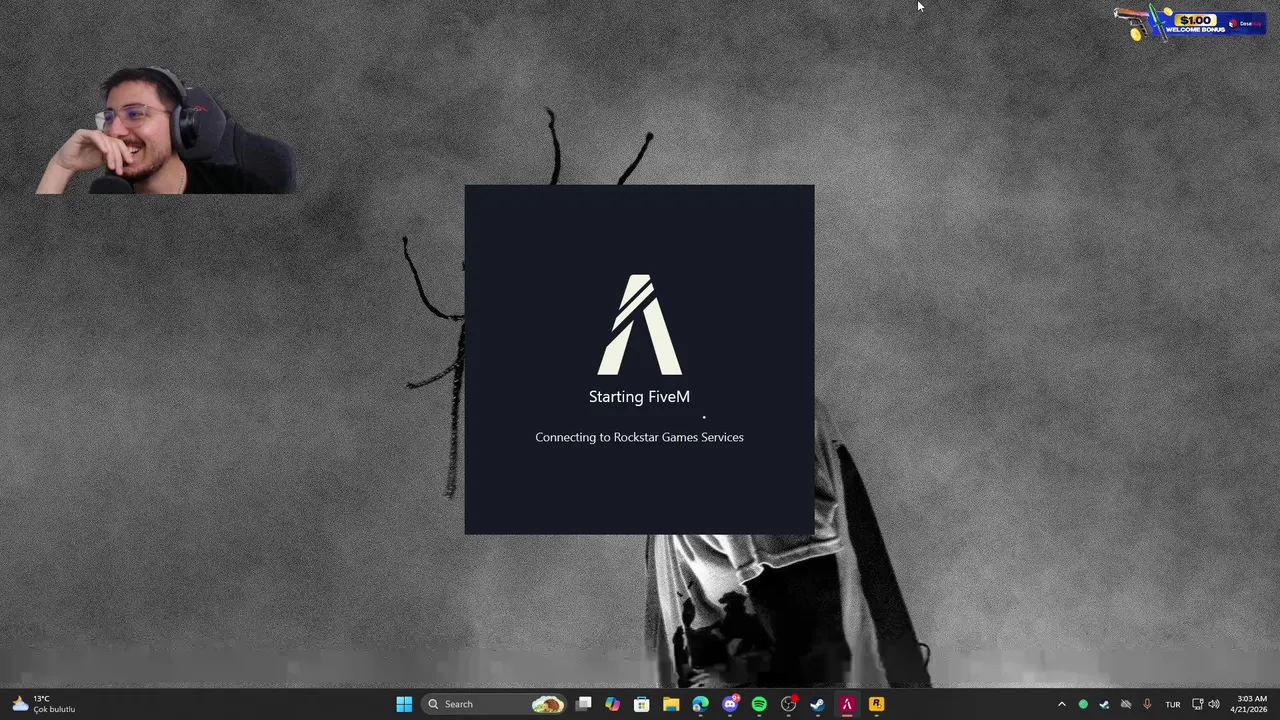The height and width of the screenshot is (720, 1280).
Task: Open the Windows Start menu
Action: point(404,704)
